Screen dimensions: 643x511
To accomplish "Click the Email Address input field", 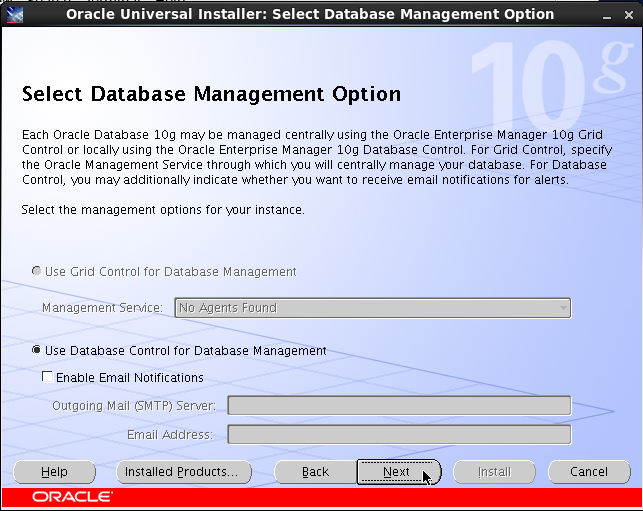I will 399,435.
